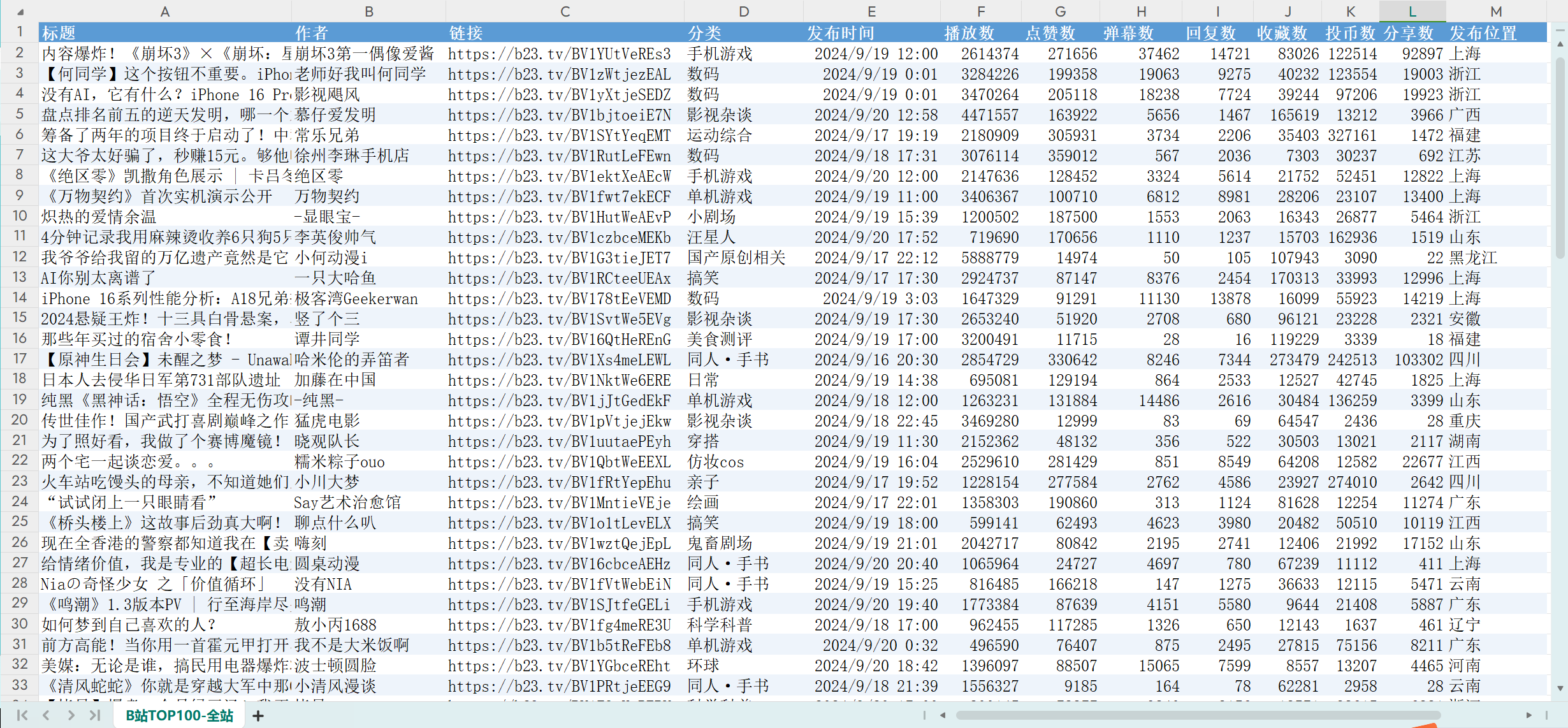The width and height of the screenshot is (1568, 728).
Task: Select column L header
Action: (x=1412, y=11)
